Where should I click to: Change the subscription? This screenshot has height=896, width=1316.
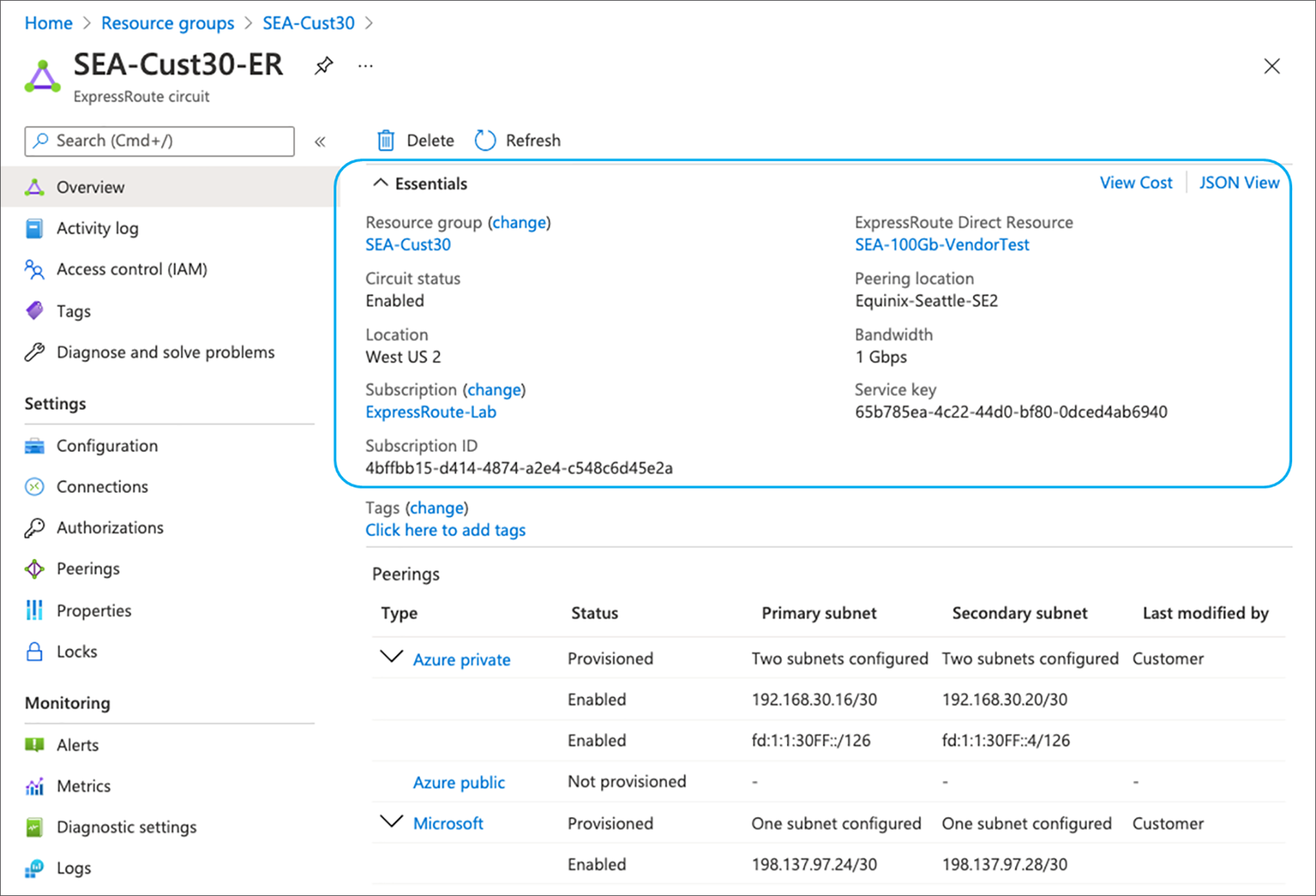point(494,390)
